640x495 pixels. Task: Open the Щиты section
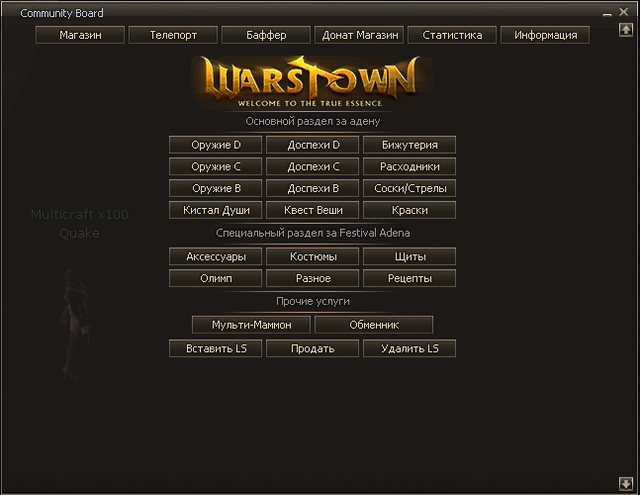click(x=409, y=256)
